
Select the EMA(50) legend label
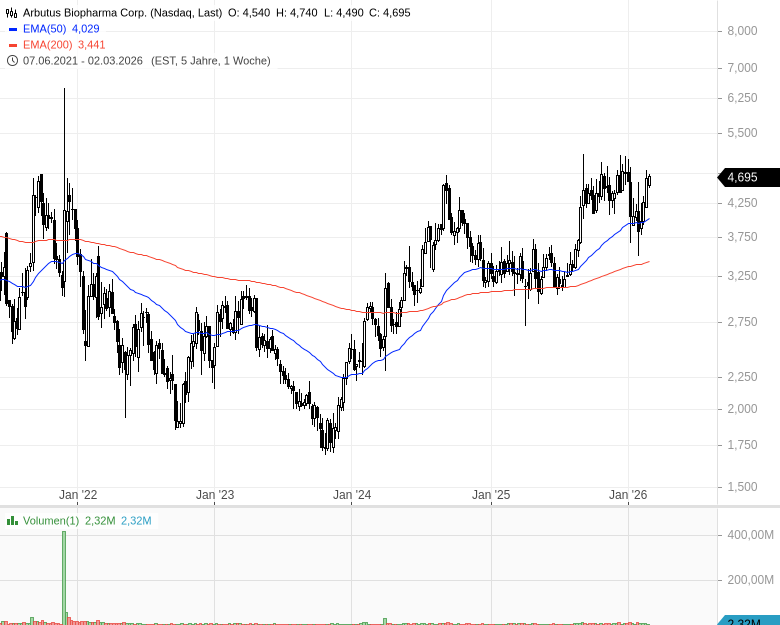click(44, 29)
